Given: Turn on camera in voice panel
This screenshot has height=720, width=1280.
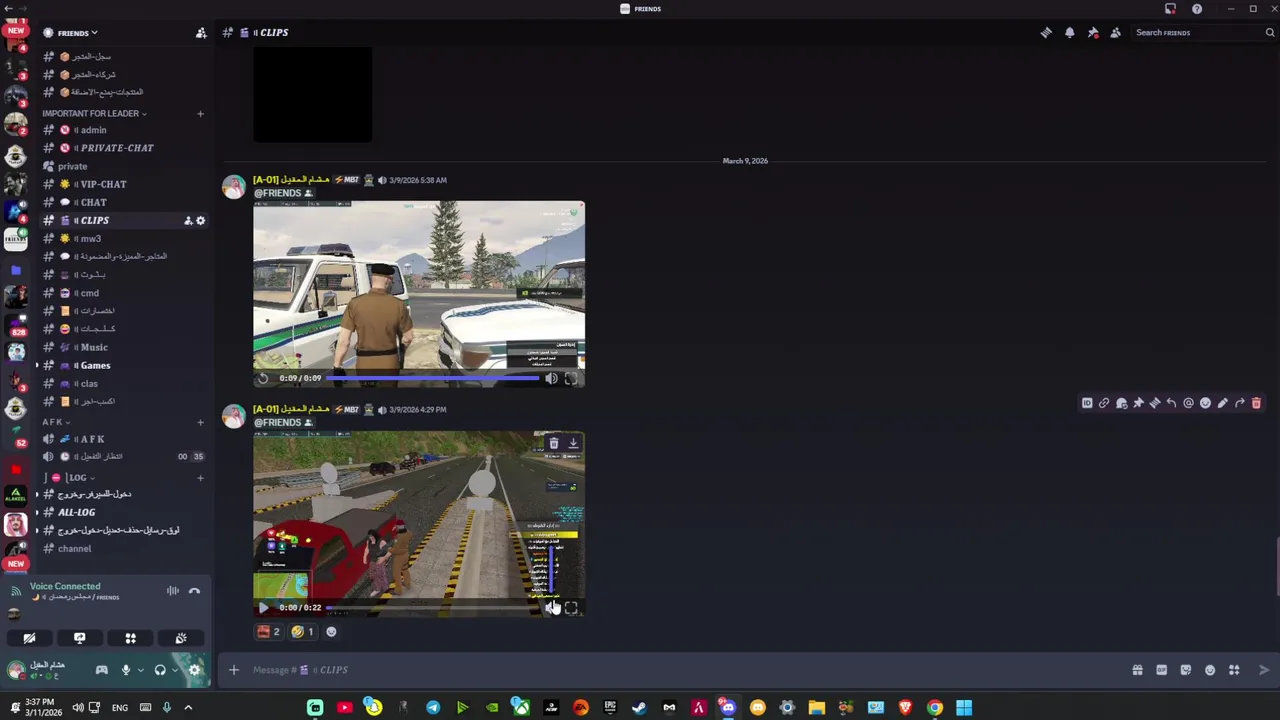Looking at the screenshot, I should click(29, 638).
